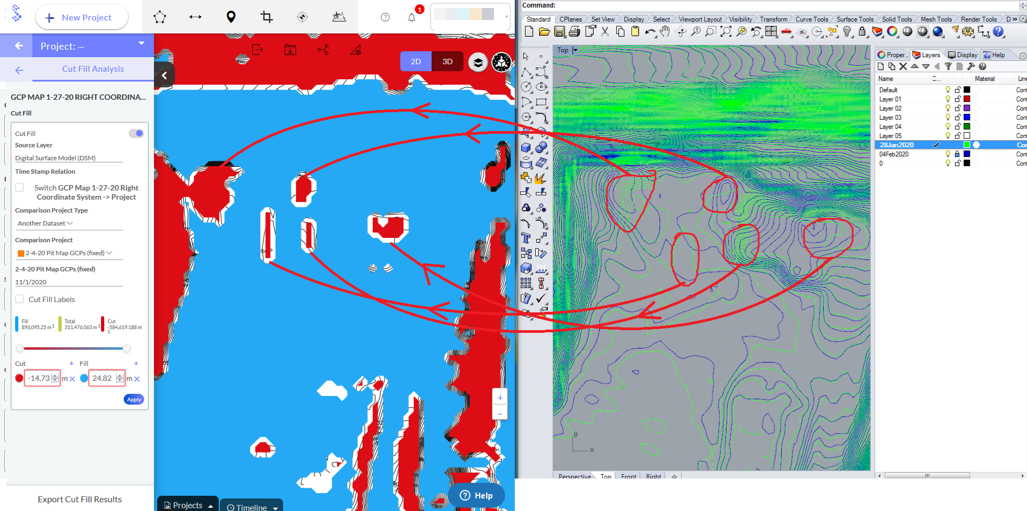Screen dimensions: 1027x511
Task: Check the Switch GCP Map coordinate system box
Action: click(20, 187)
